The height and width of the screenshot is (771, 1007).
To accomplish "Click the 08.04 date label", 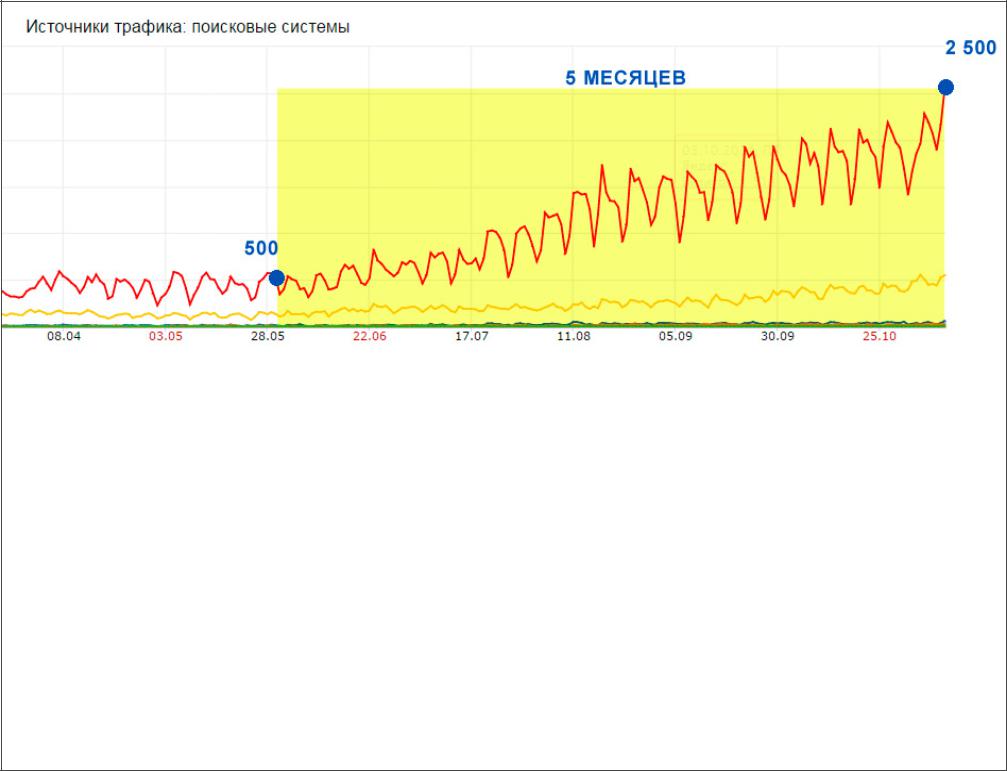I will (x=63, y=338).
